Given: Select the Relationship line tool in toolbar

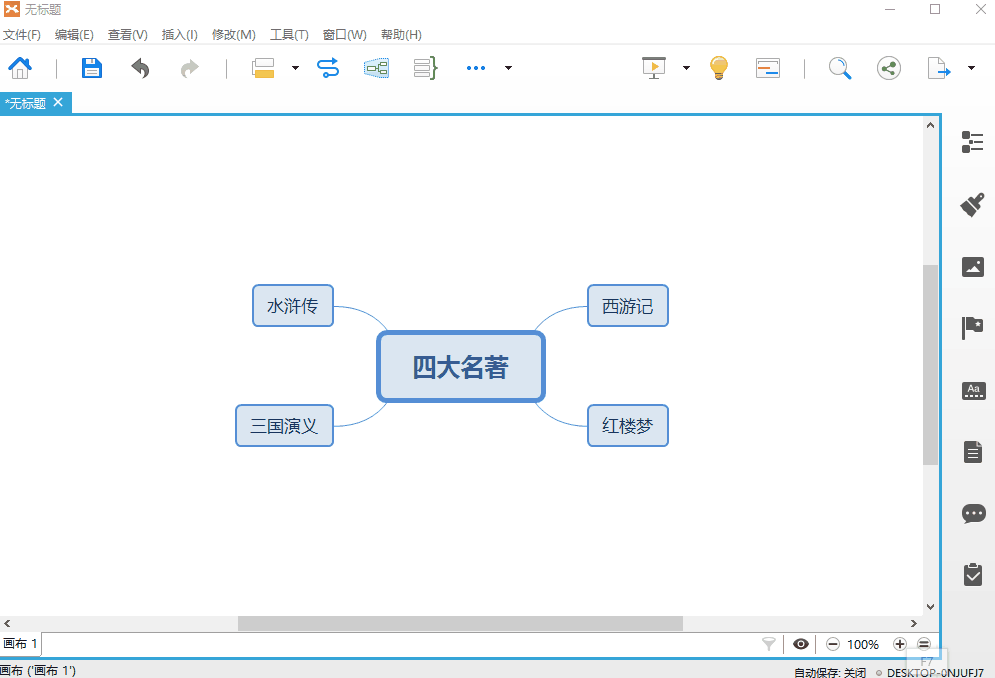Looking at the screenshot, I should click(328, 67).
